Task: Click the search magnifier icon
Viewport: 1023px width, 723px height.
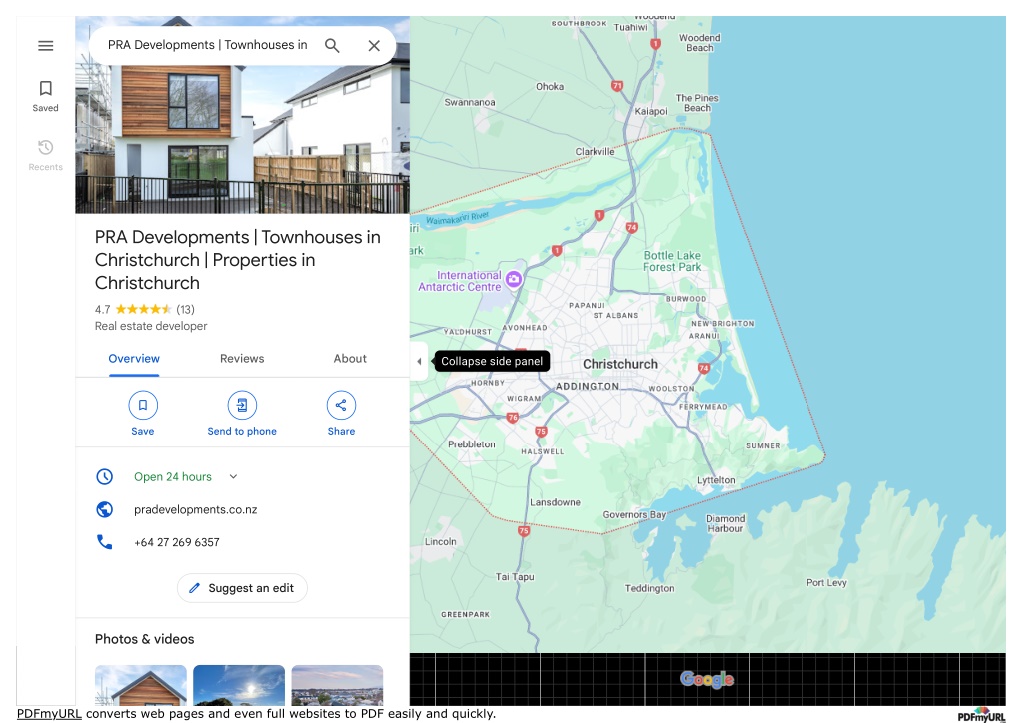Action: pos(332,46)
